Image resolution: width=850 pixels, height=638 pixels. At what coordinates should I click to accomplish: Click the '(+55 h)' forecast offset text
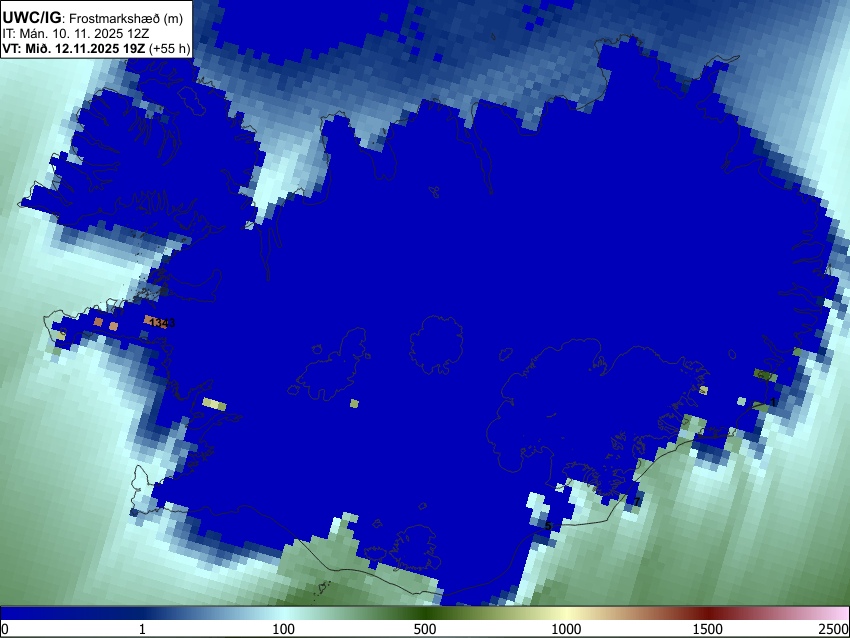point(170,48)
